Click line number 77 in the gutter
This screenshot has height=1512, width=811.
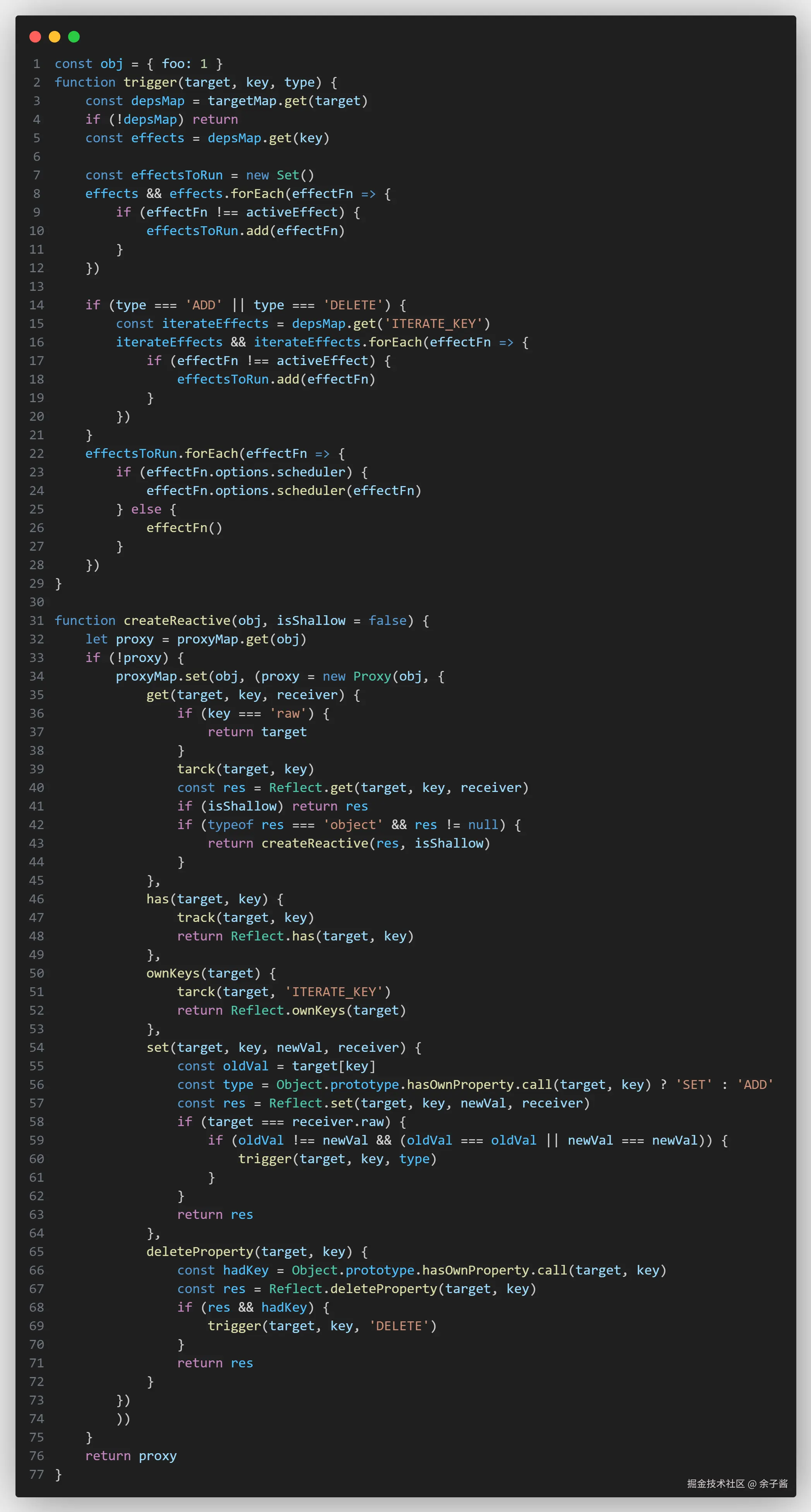pos(36,1474)
